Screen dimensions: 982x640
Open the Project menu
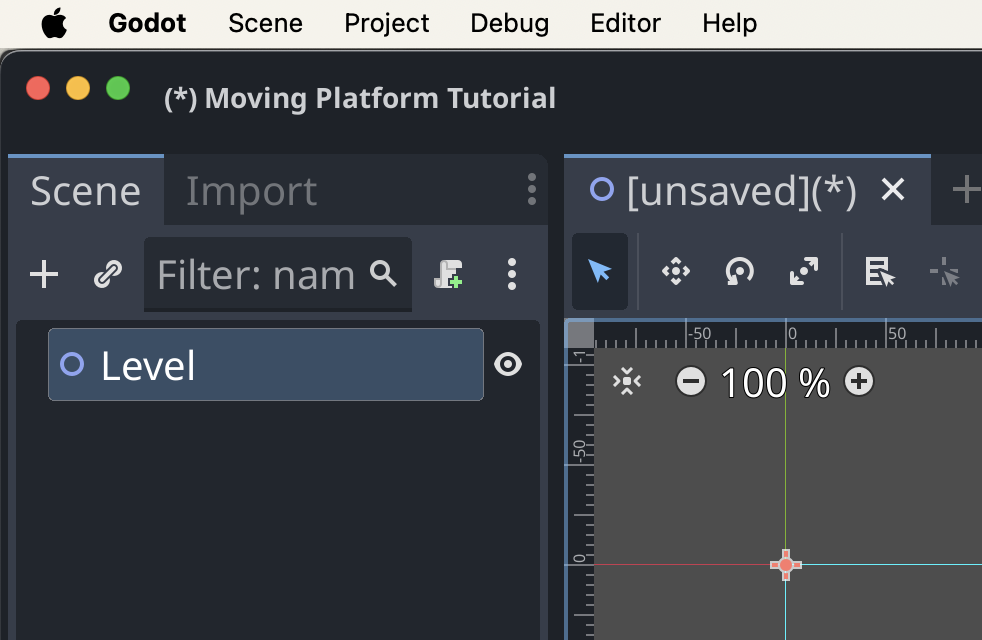click(x=386, y=23)
